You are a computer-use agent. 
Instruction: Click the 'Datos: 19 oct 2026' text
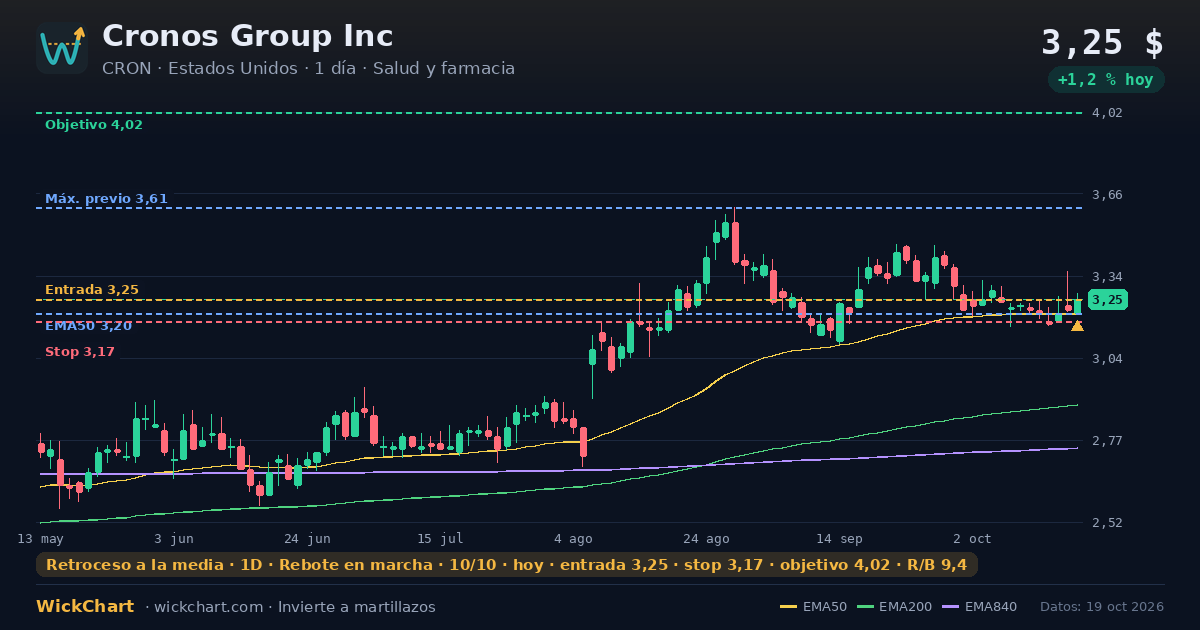tap(1102, 607)
